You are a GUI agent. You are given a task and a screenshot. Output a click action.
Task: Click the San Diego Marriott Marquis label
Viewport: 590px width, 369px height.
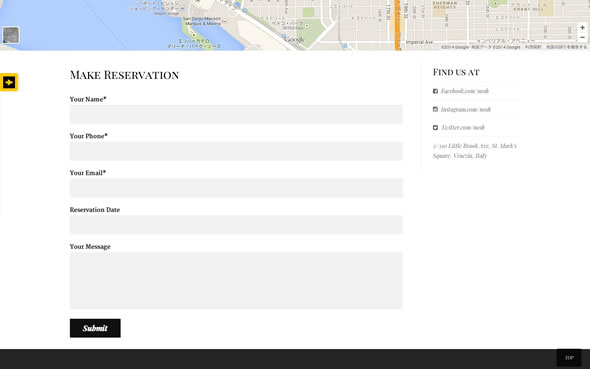(202, 21)
